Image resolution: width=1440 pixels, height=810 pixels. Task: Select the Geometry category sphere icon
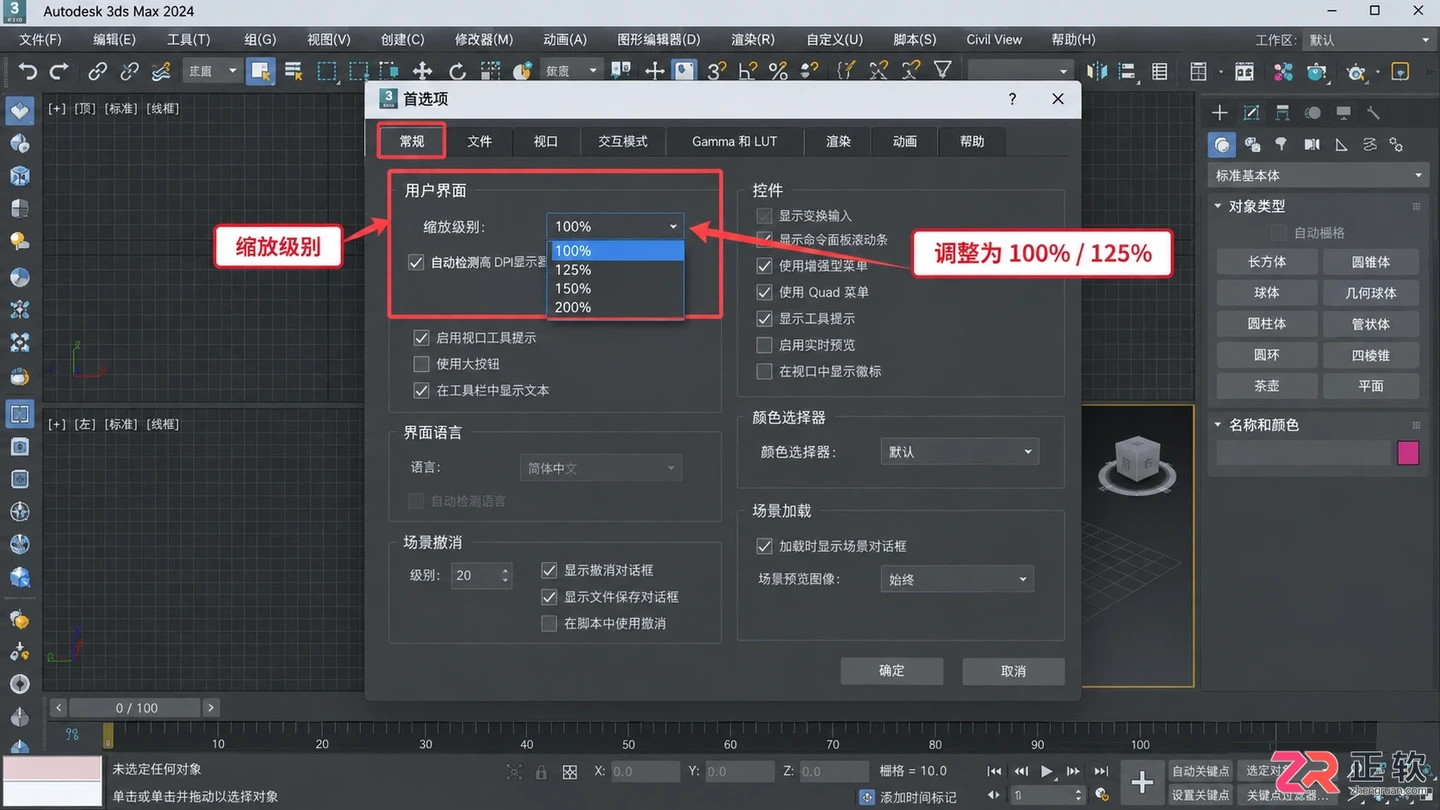coord(1222,145)
